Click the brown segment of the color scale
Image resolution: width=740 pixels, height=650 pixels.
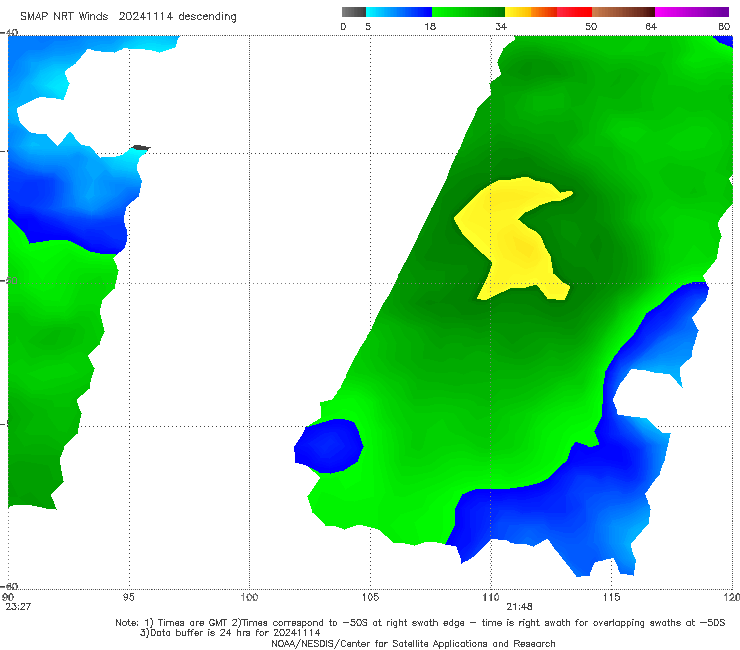(x=623, y=12)
